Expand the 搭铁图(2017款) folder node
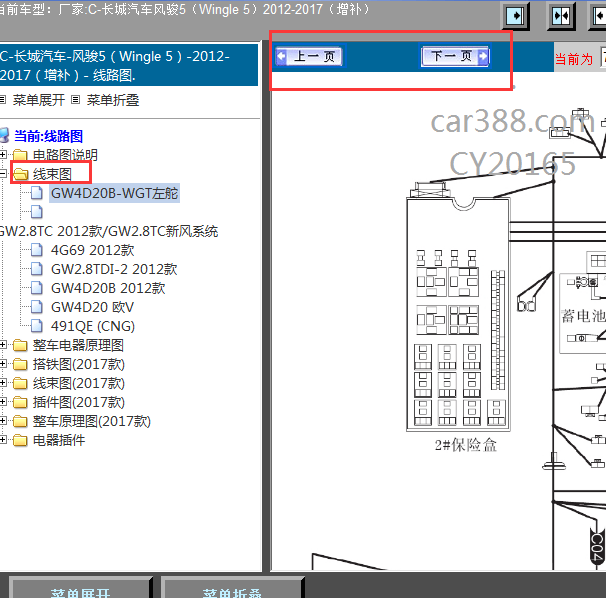 [2, 364]
